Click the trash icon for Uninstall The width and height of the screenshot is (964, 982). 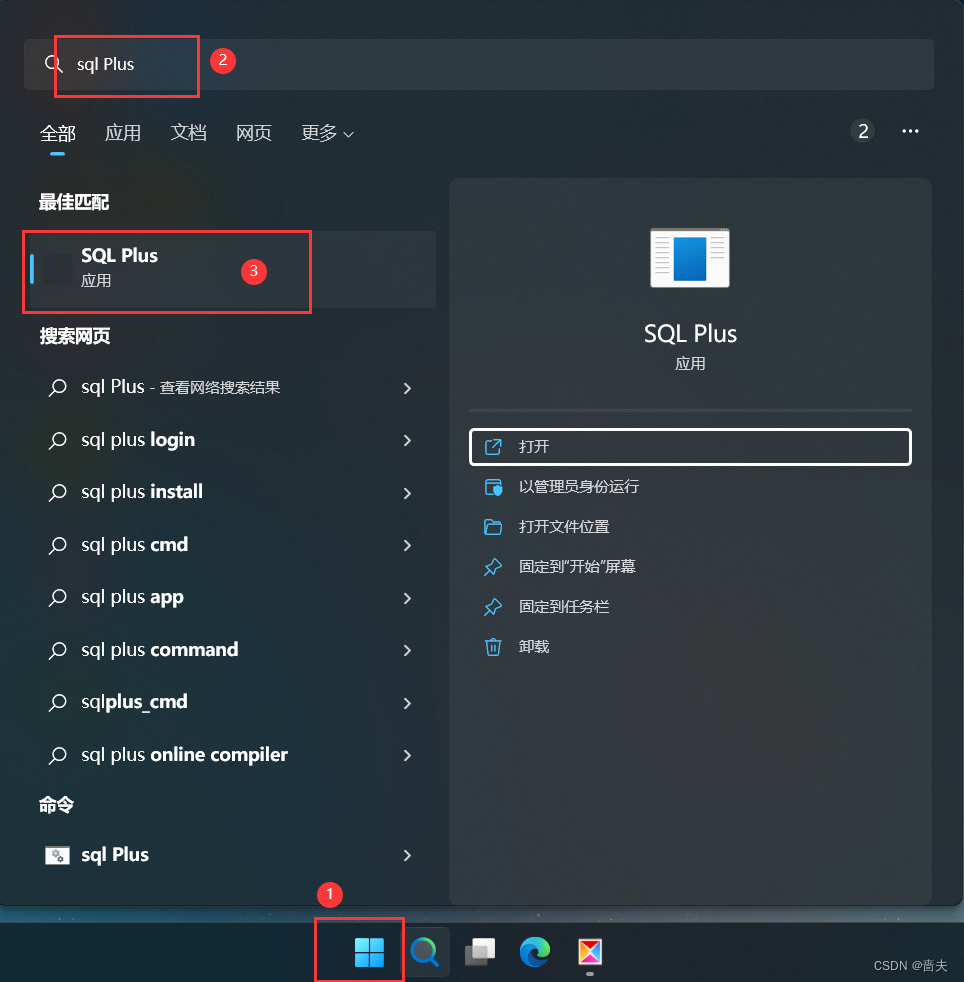pyautogui.click(x=493, y=646)
